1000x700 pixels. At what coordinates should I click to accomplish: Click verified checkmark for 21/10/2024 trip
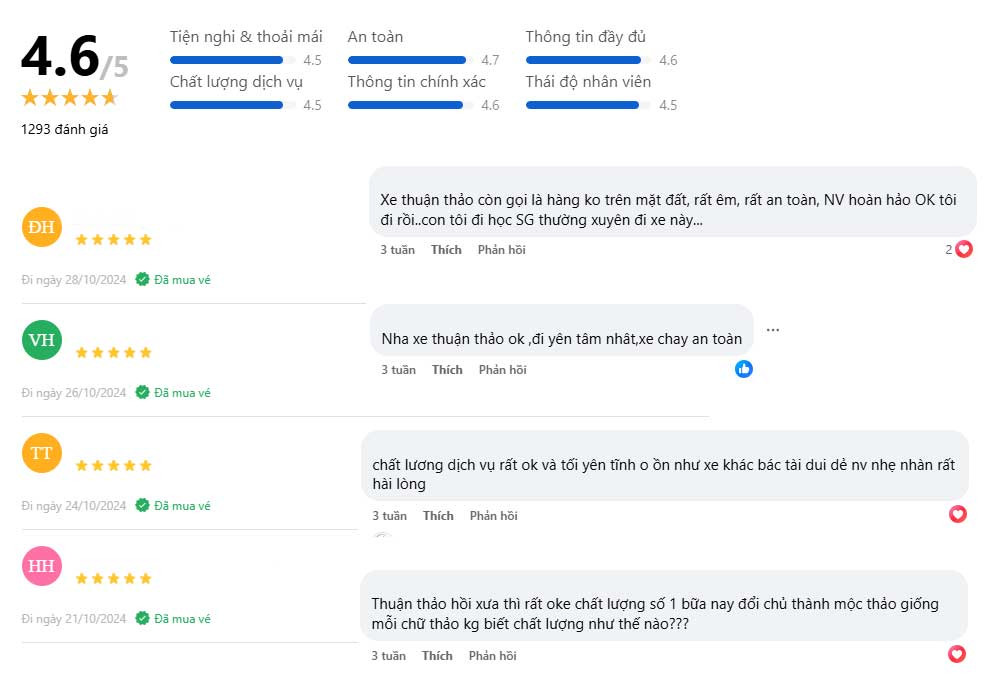[142, 618]
